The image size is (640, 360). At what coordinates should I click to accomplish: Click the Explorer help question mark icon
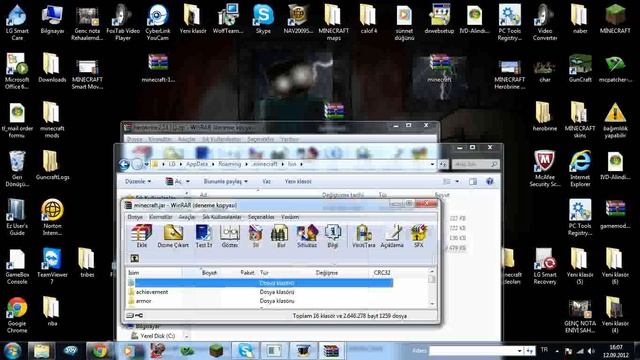490,181
